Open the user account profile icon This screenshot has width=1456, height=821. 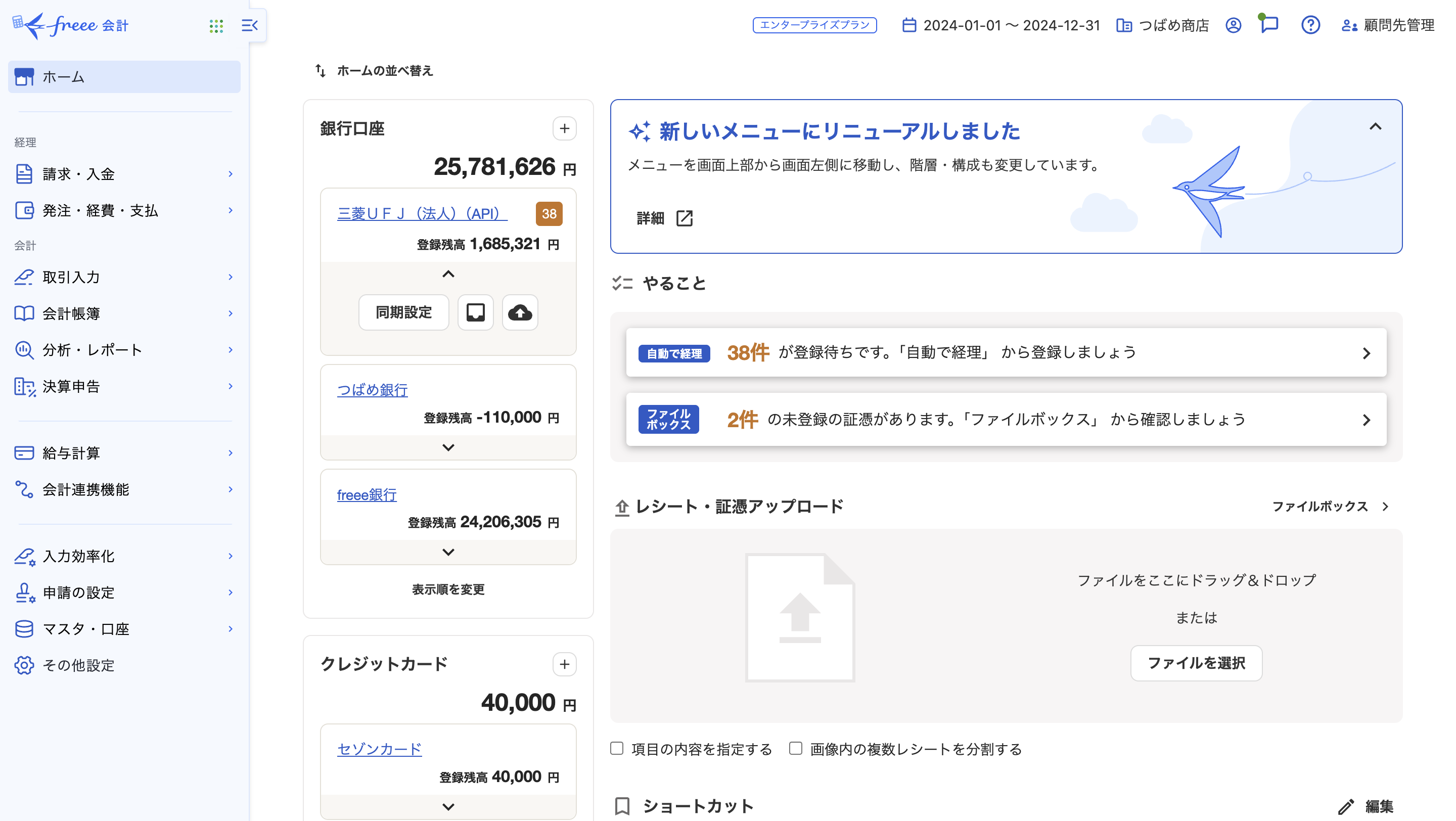coord(1234,25)
